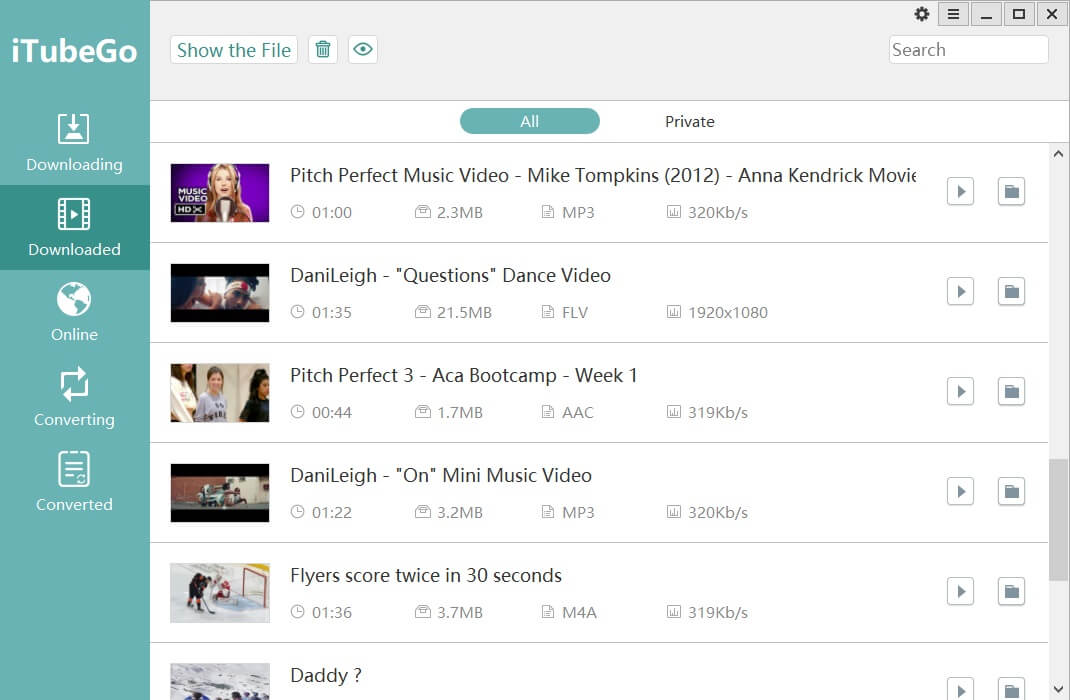Open the Downloading section
Viewport: 1070px width, 700px height.
[x=74, y=143]
